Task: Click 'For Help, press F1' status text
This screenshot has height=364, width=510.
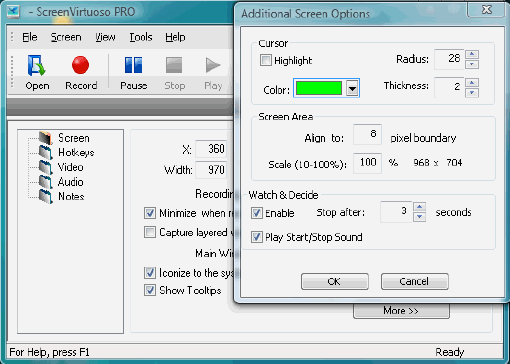Action: pos(49,352)
